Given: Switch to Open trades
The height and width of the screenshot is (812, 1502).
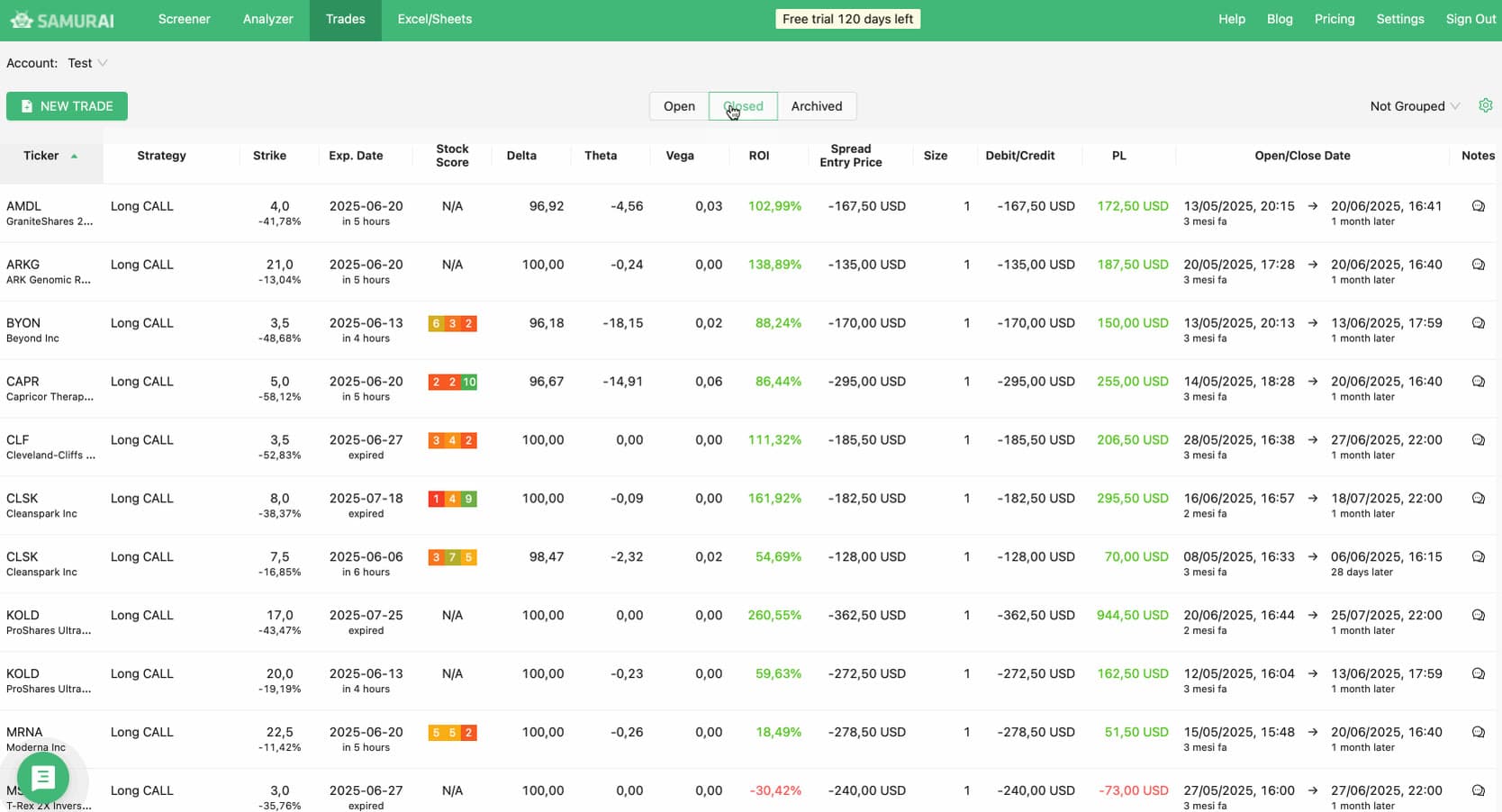Looking at the screenshot, I should (x=679, y=106).
